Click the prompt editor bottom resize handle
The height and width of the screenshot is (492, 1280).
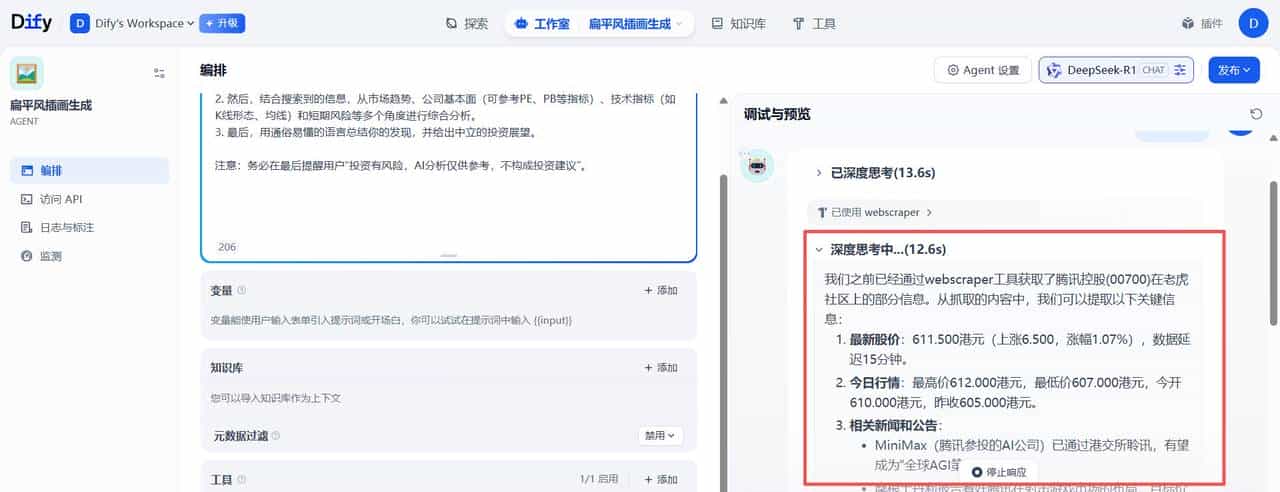click(x=448, y=256)
